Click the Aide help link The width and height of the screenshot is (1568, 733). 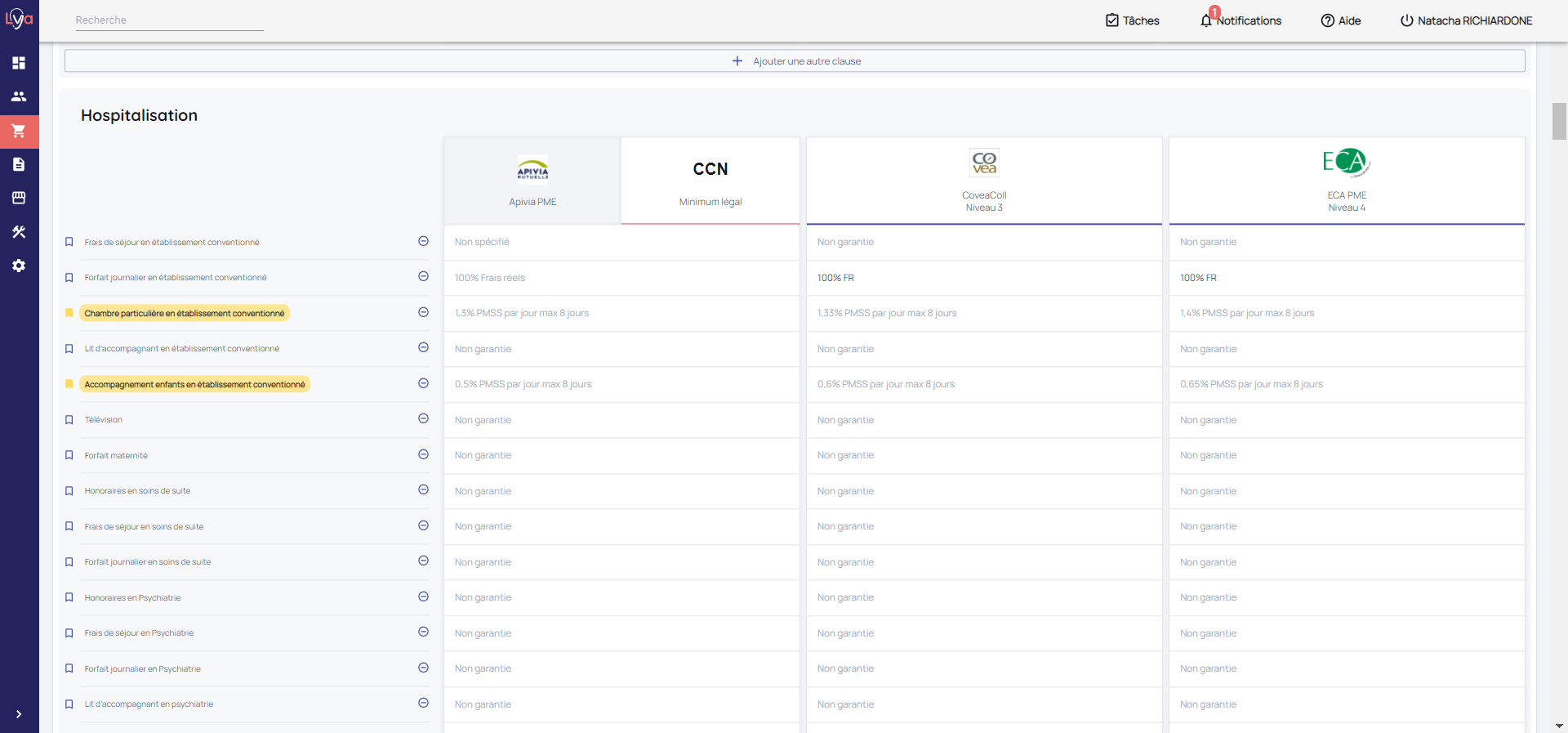point(1341,20)
